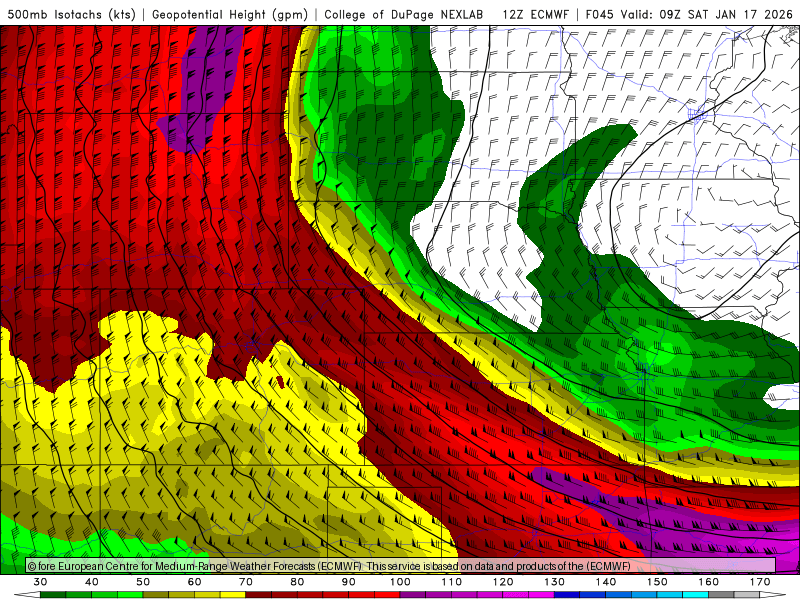Image resolution: width=800 pixels, height=600 pixels.
Task: Click the 'College of DuPage NEXLAB' label
Action: click(x=404, y=14)
